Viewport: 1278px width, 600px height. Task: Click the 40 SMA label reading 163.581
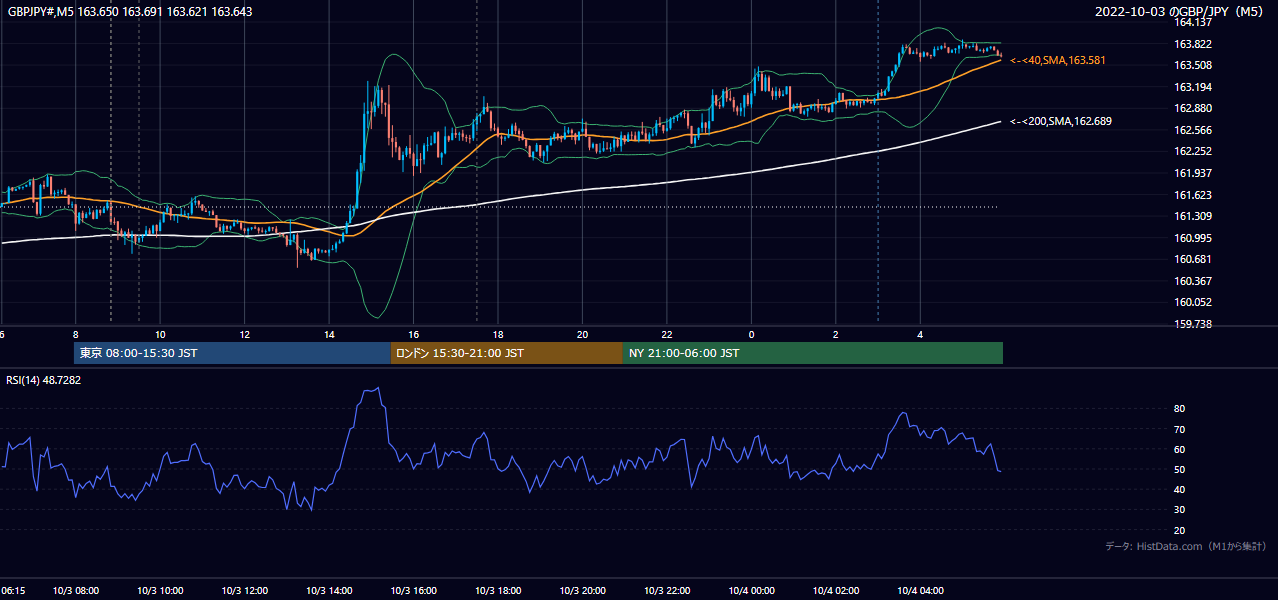1057,61
